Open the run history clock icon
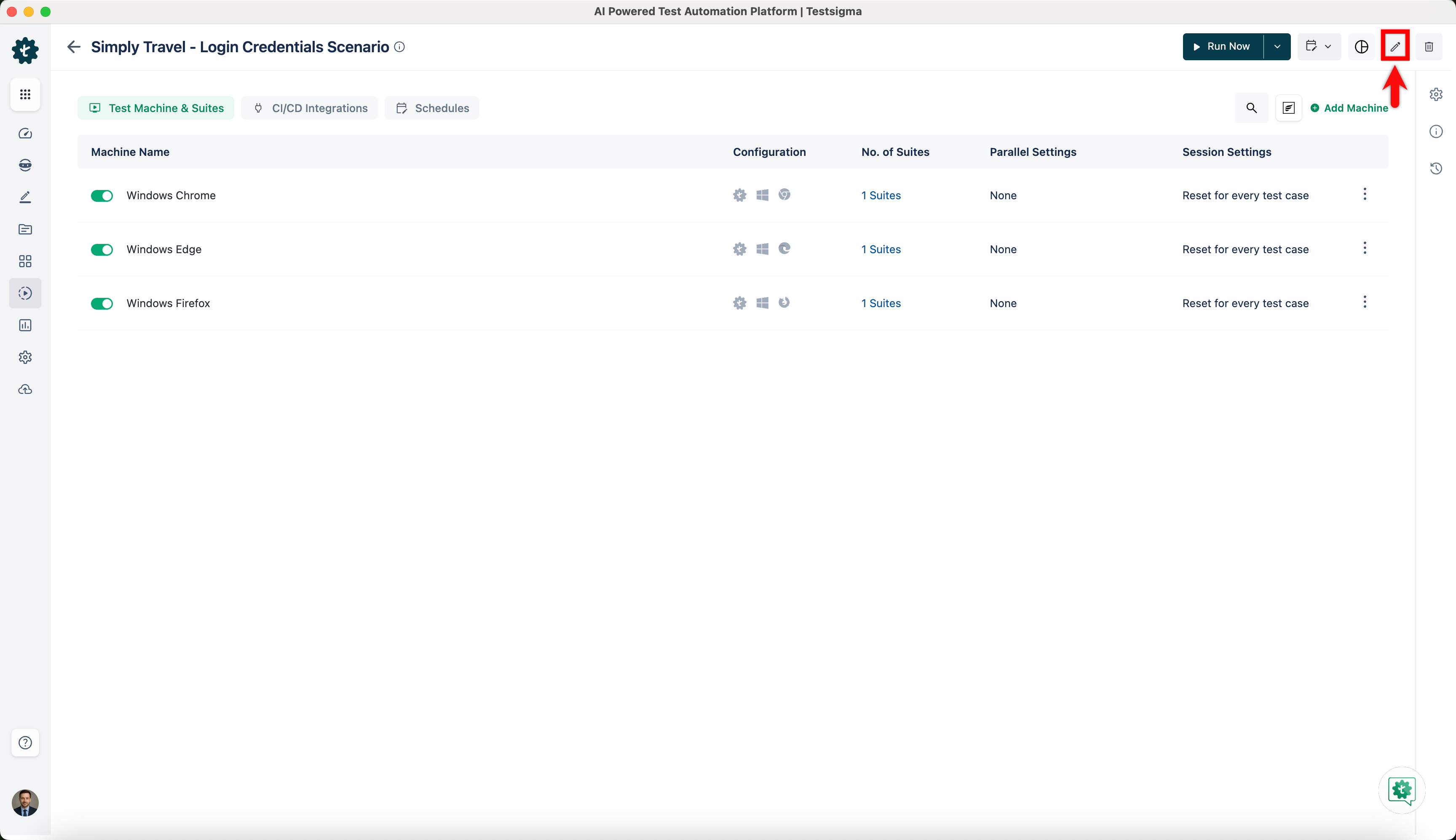This screenshot has height=840, width=1456. tap(1435, 169)
